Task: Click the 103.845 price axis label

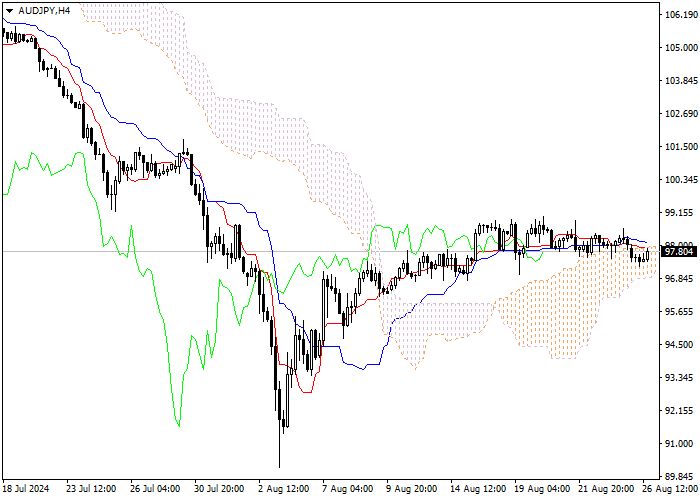Action: pyautogui.click(x=681, y=81)
